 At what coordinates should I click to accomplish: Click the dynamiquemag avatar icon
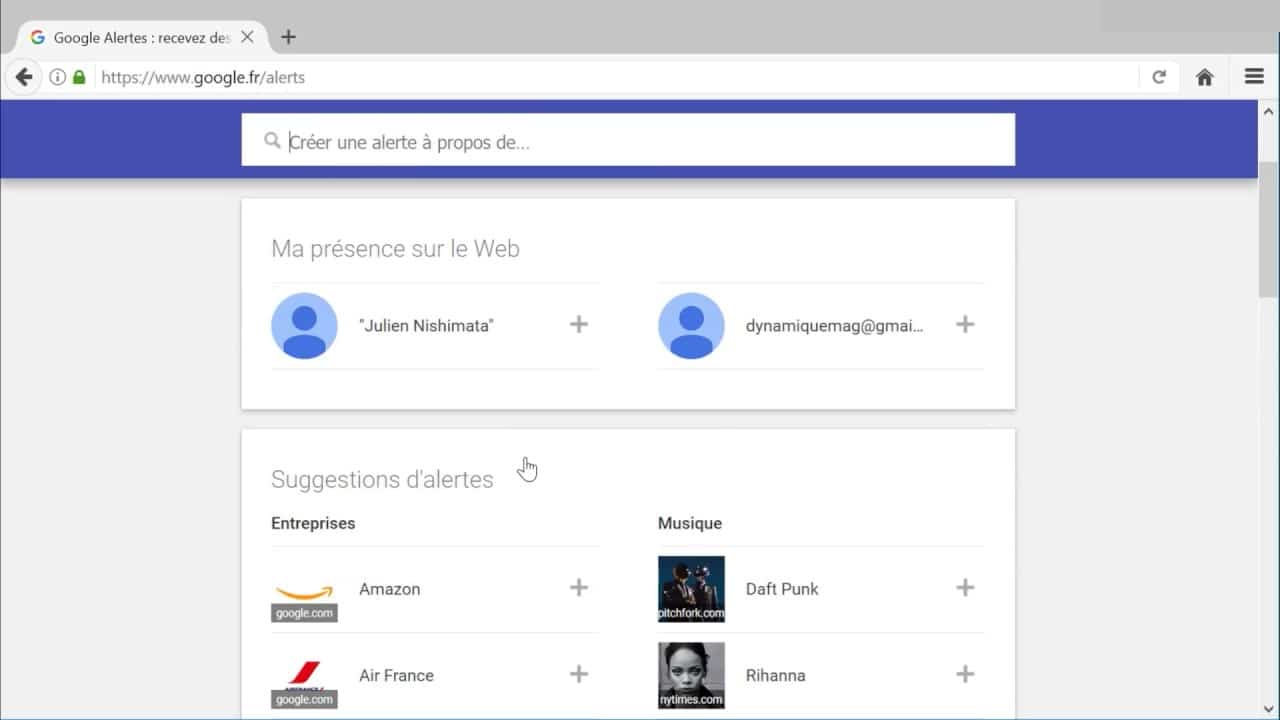pos(691,325)
